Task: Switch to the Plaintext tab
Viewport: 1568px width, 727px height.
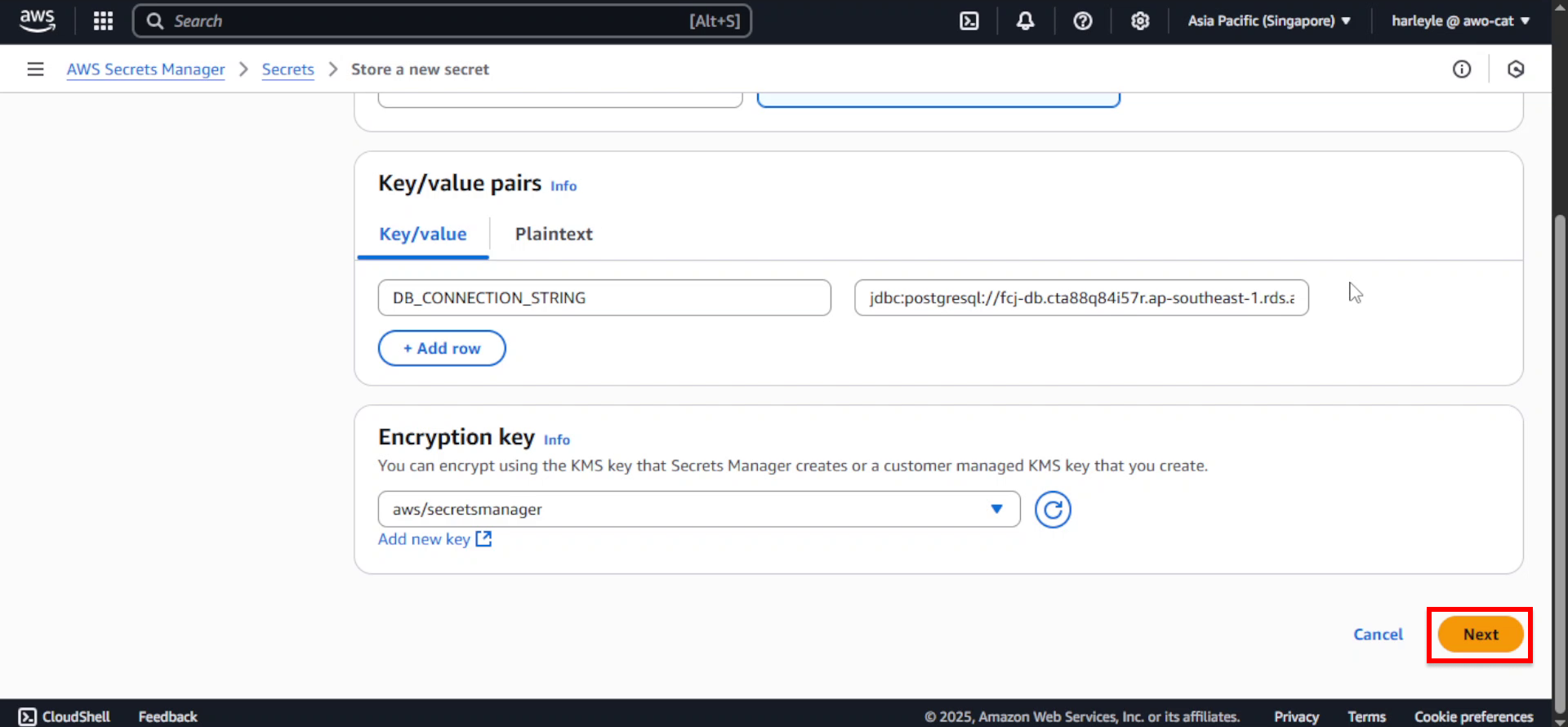Action: click(x=554, y=234)
